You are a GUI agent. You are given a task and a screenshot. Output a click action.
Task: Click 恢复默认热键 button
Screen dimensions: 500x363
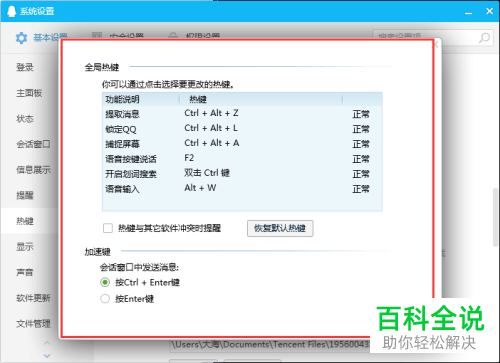pyautogui.click(x=280, y=228)
